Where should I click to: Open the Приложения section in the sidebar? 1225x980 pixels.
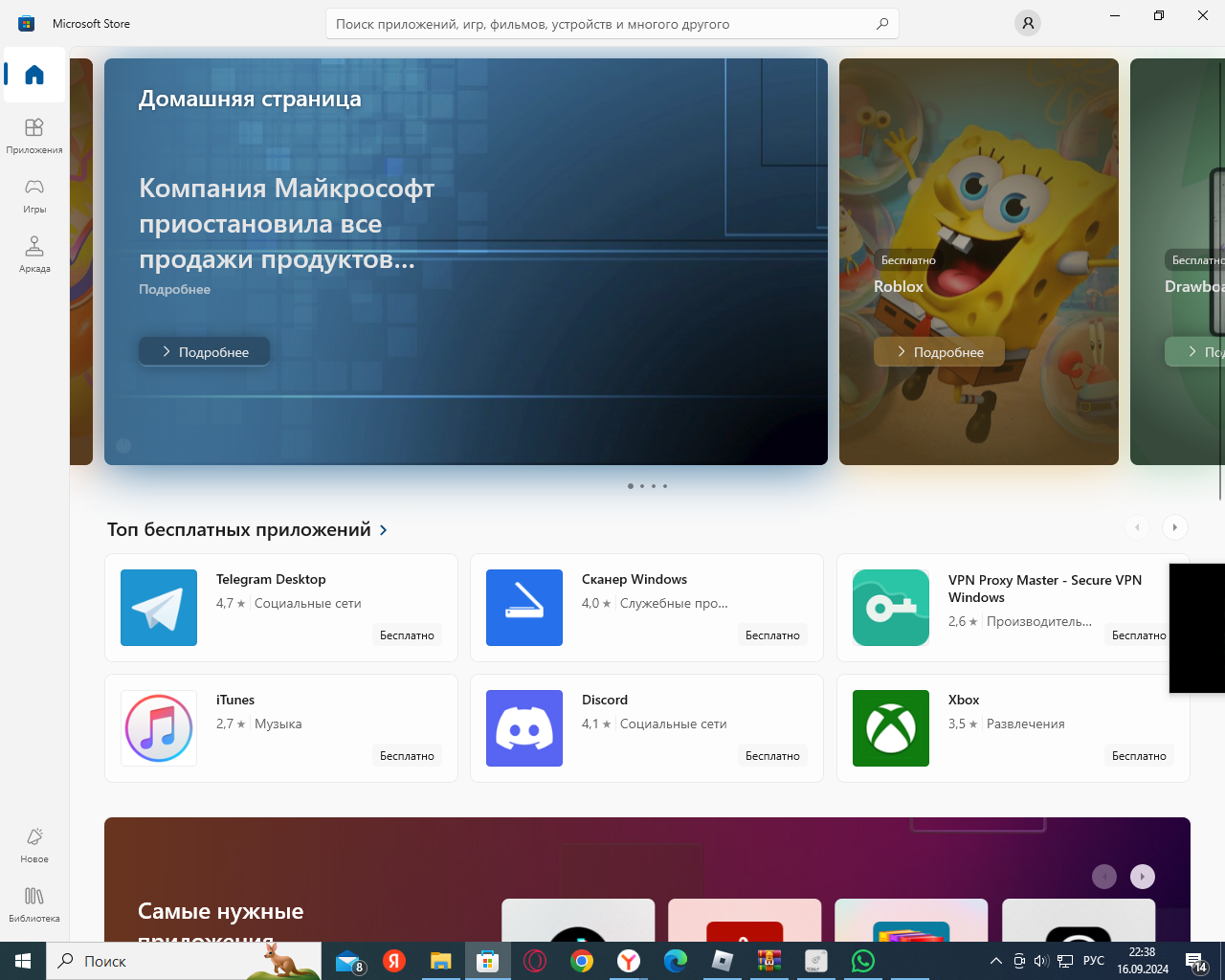point(34,135)
